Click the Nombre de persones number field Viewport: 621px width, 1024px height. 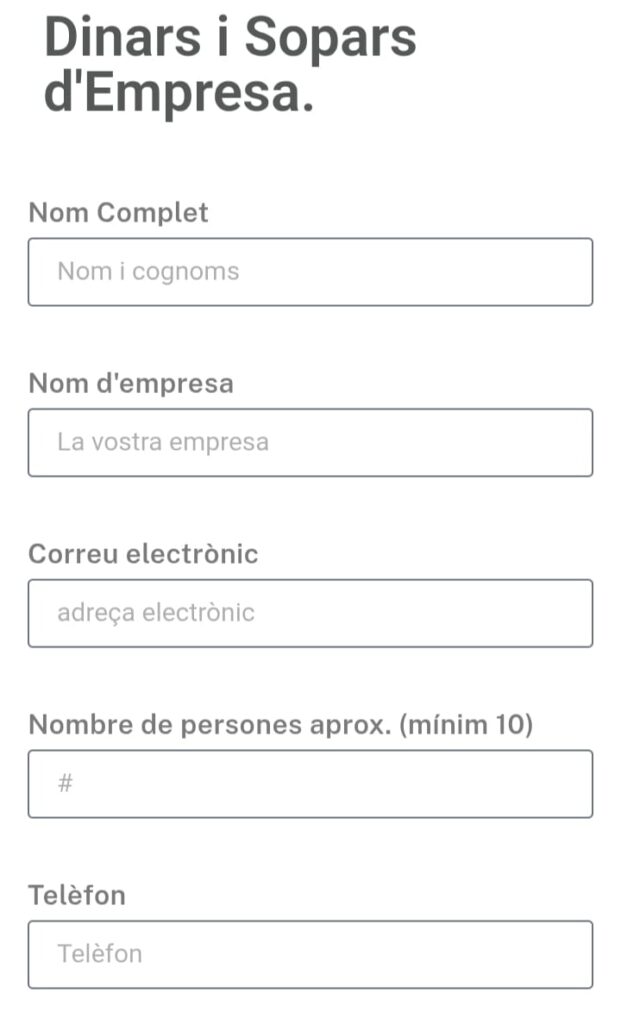click(310, 784)
